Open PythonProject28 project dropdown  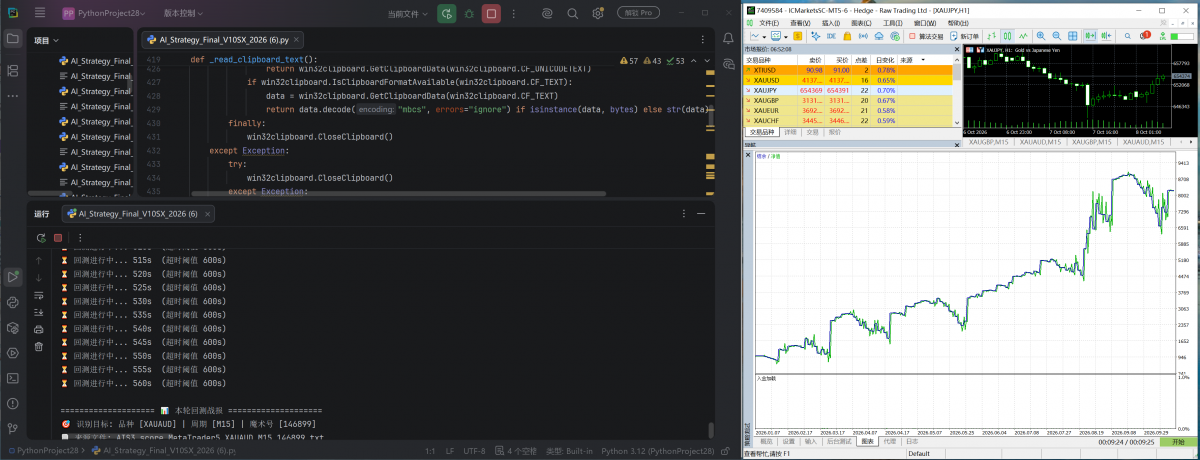(x=105, y=14)
